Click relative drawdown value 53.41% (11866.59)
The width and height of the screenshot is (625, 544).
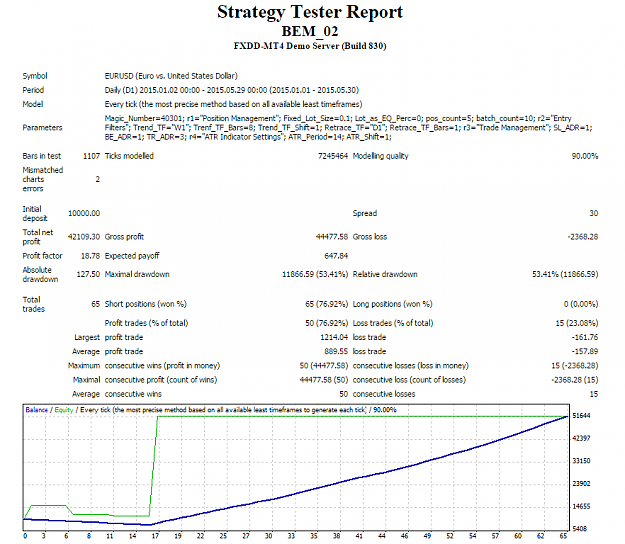(565, 274)
